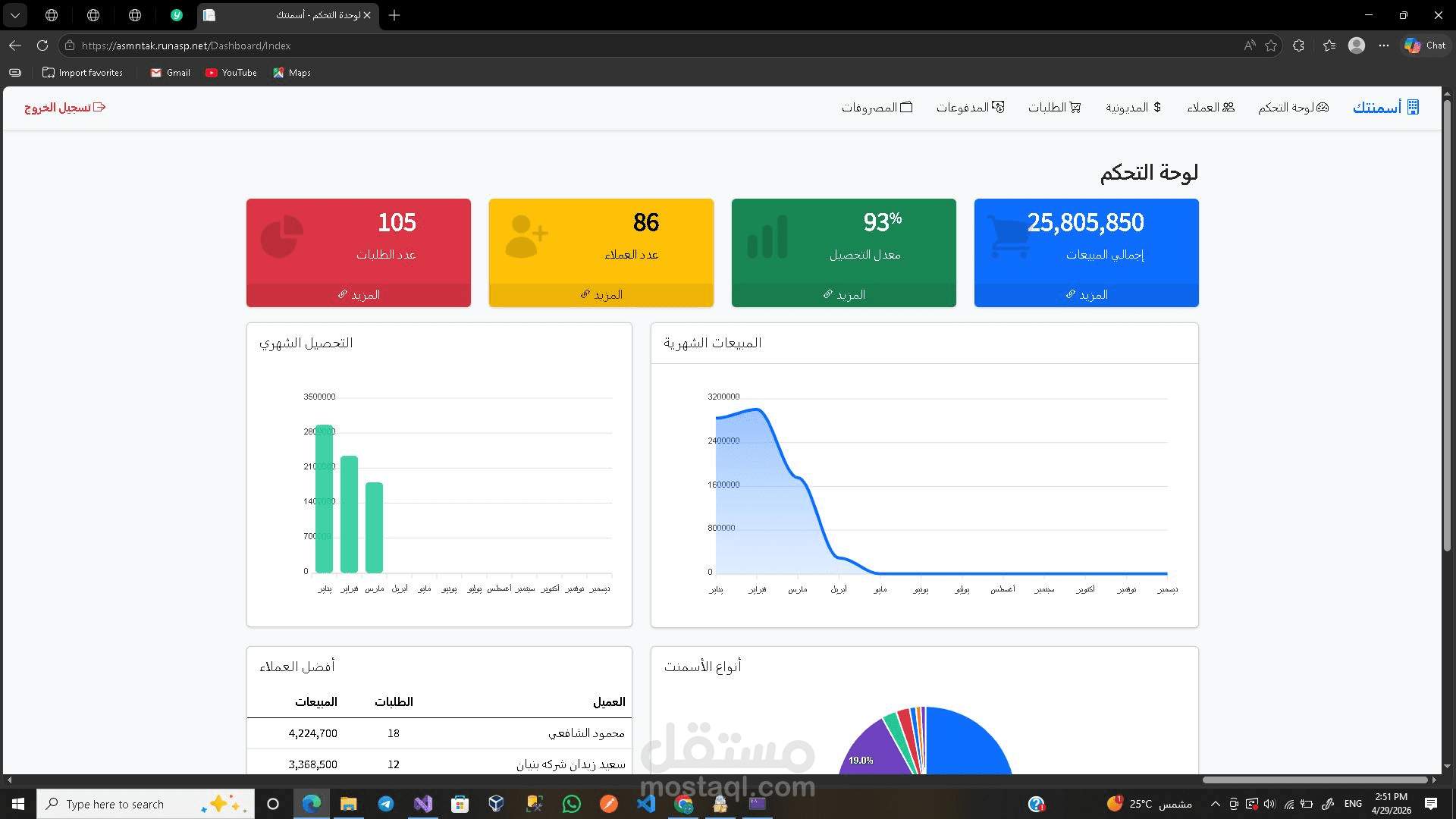Open the Windows notification center
The width and height of the screenshot is (1456, 819).
[1431, 804]
